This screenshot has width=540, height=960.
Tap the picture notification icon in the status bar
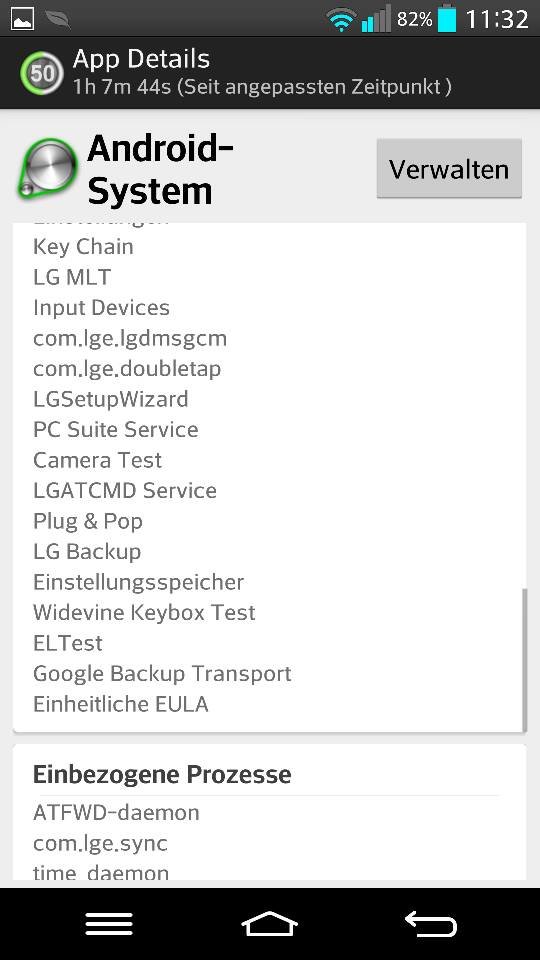[x=23, y=20]
